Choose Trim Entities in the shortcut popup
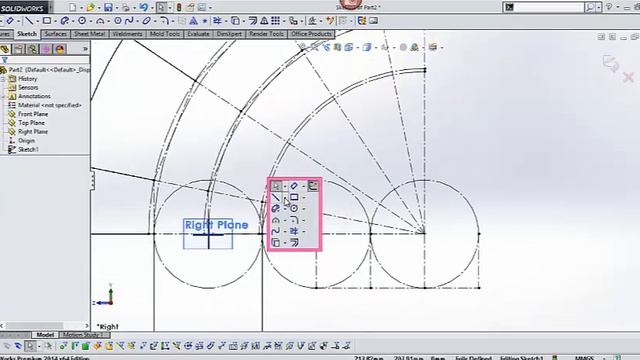 coord(294,231)
